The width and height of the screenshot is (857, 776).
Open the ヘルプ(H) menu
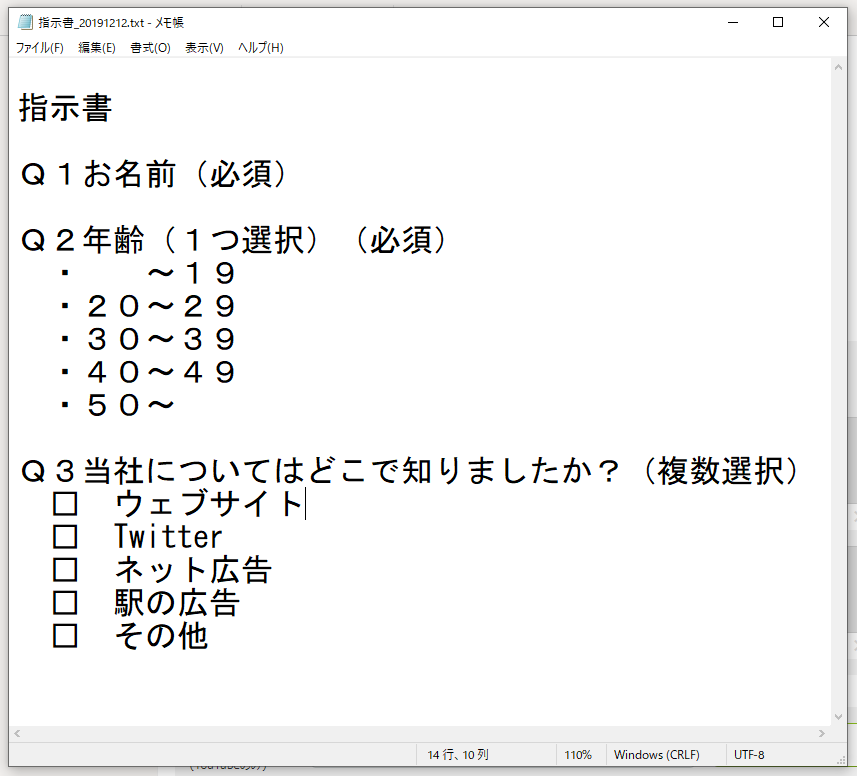pyautogui.click(x=261, y=48)
